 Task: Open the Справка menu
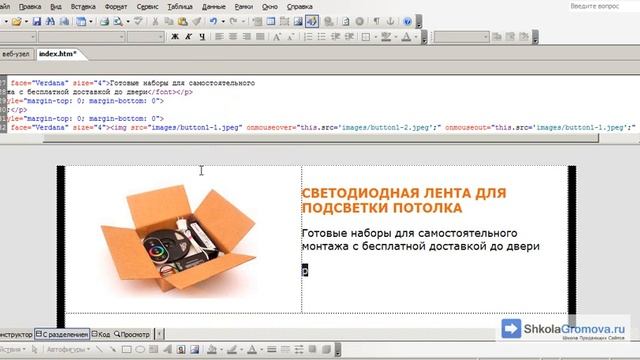(x=300, y=7)
